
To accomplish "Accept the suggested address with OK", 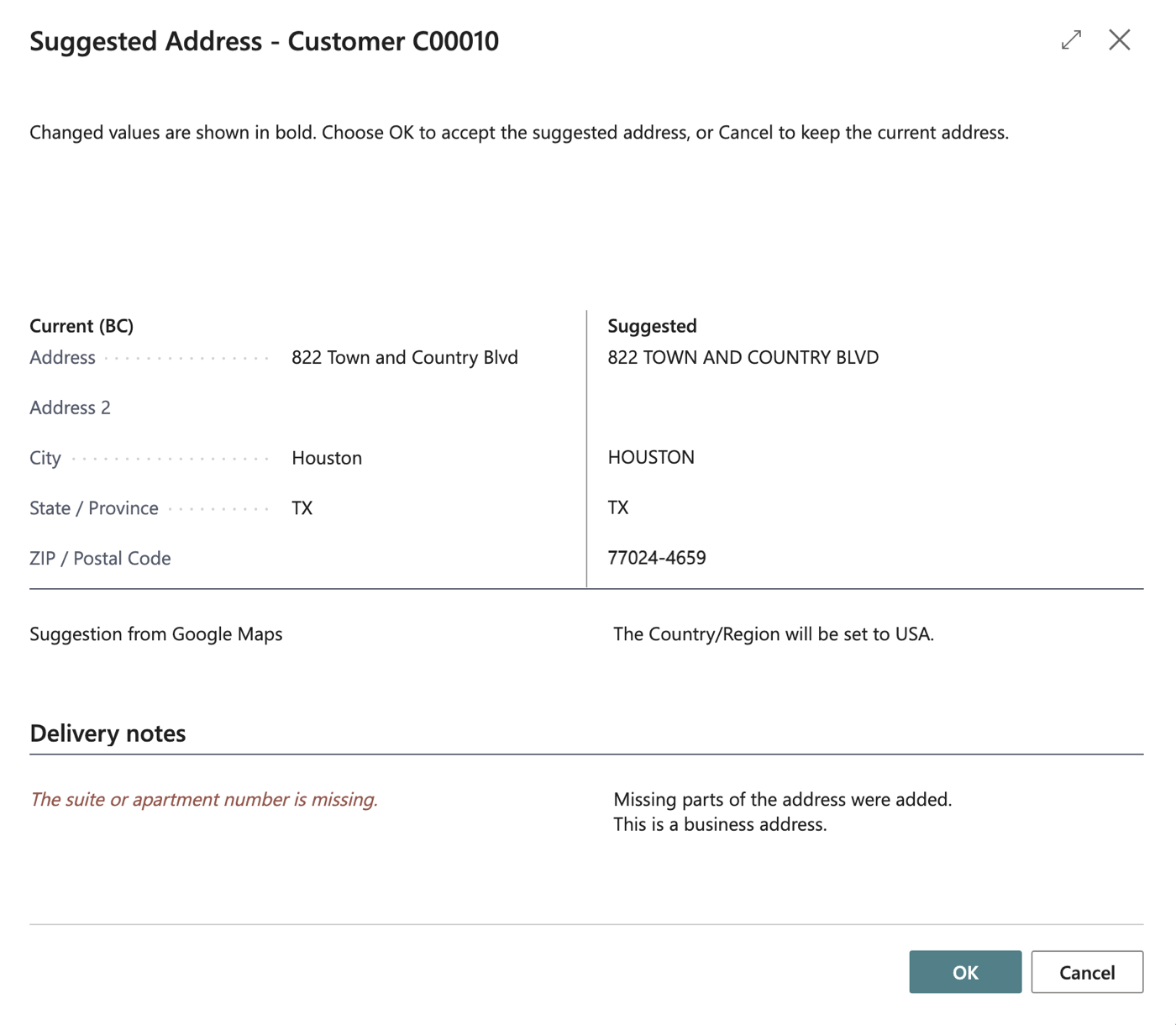I will [965, 972].
